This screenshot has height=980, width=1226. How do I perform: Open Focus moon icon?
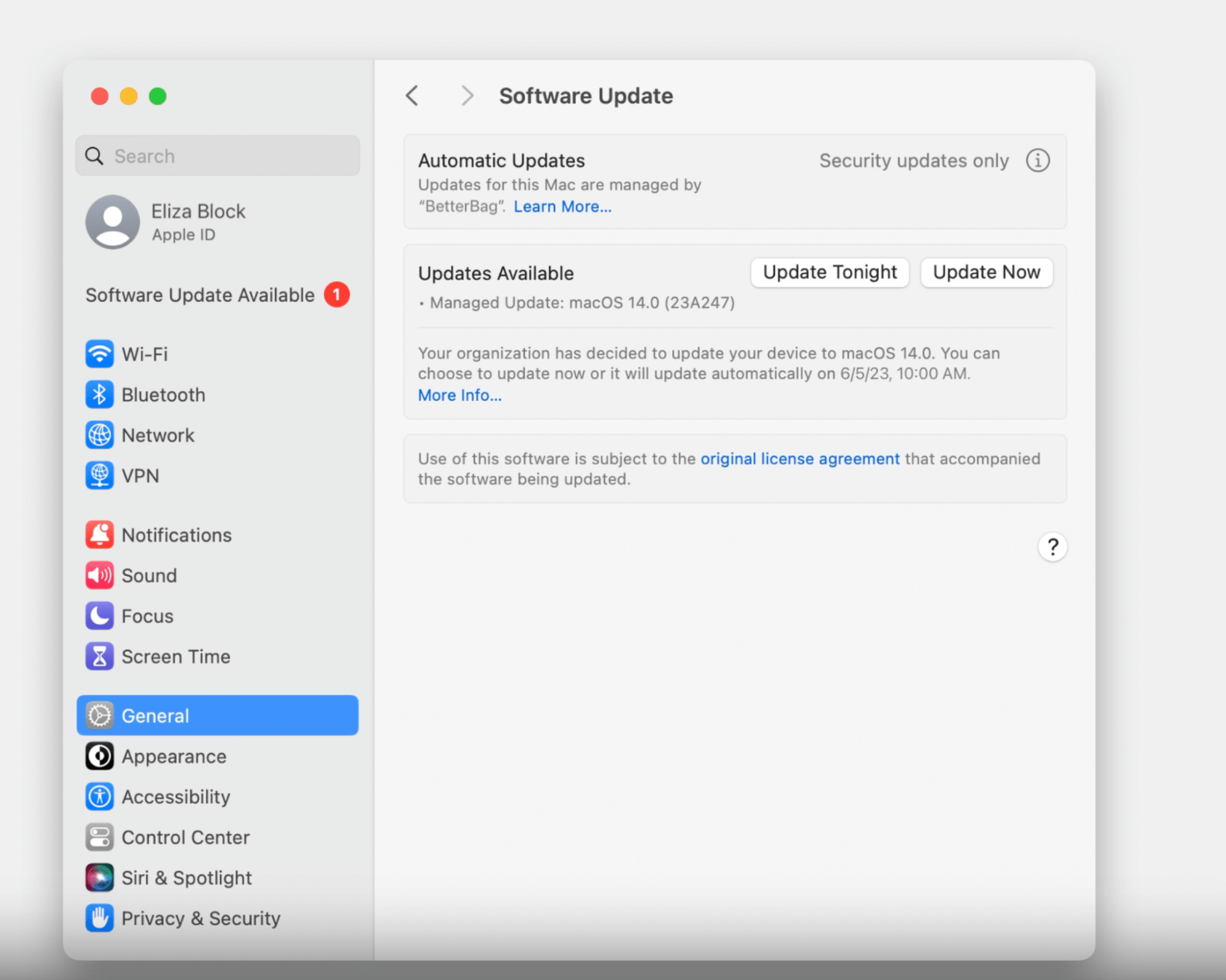click(x=99, y=616)
